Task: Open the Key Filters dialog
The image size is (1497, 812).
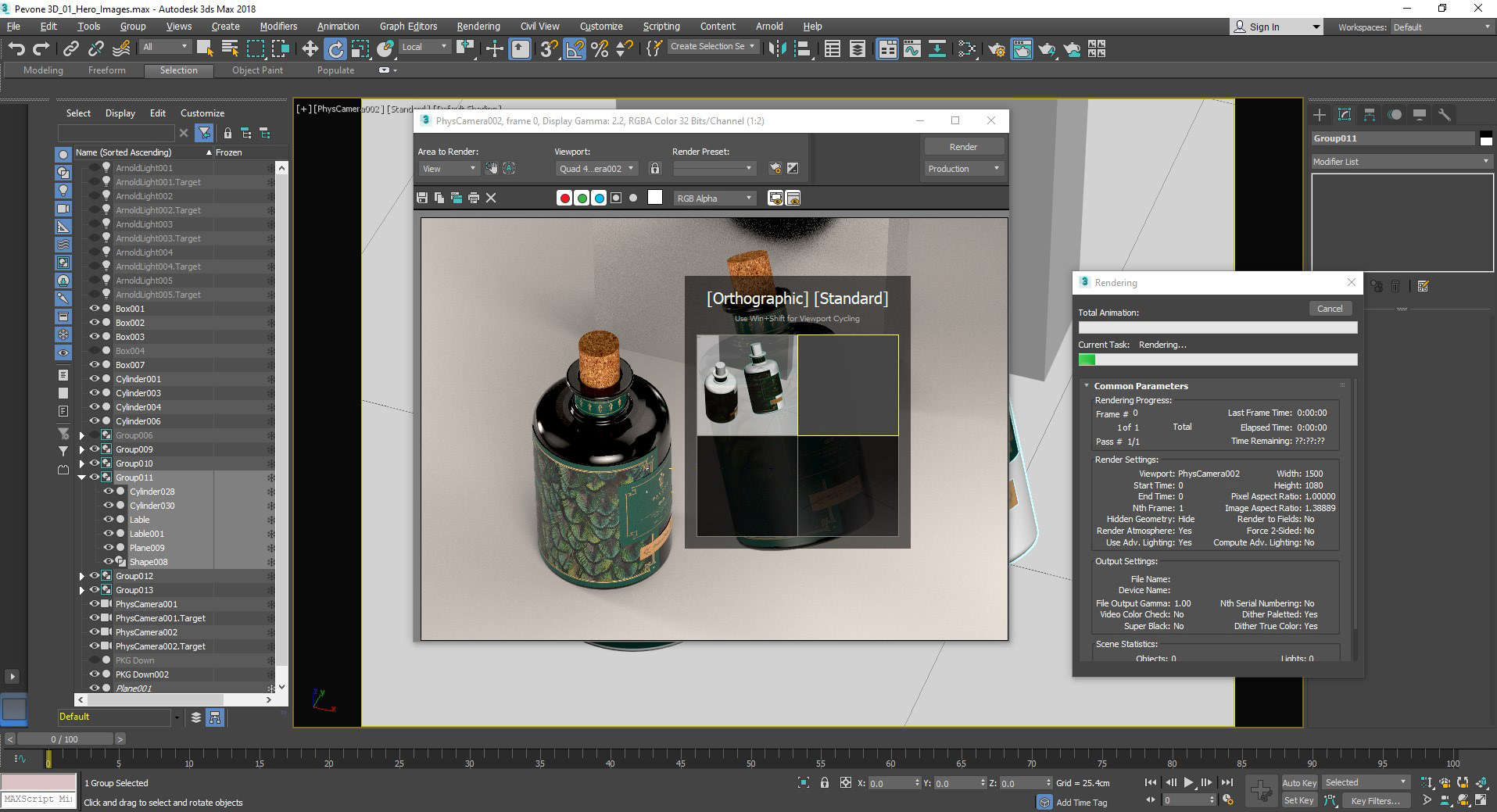Action: point(1375,800)
